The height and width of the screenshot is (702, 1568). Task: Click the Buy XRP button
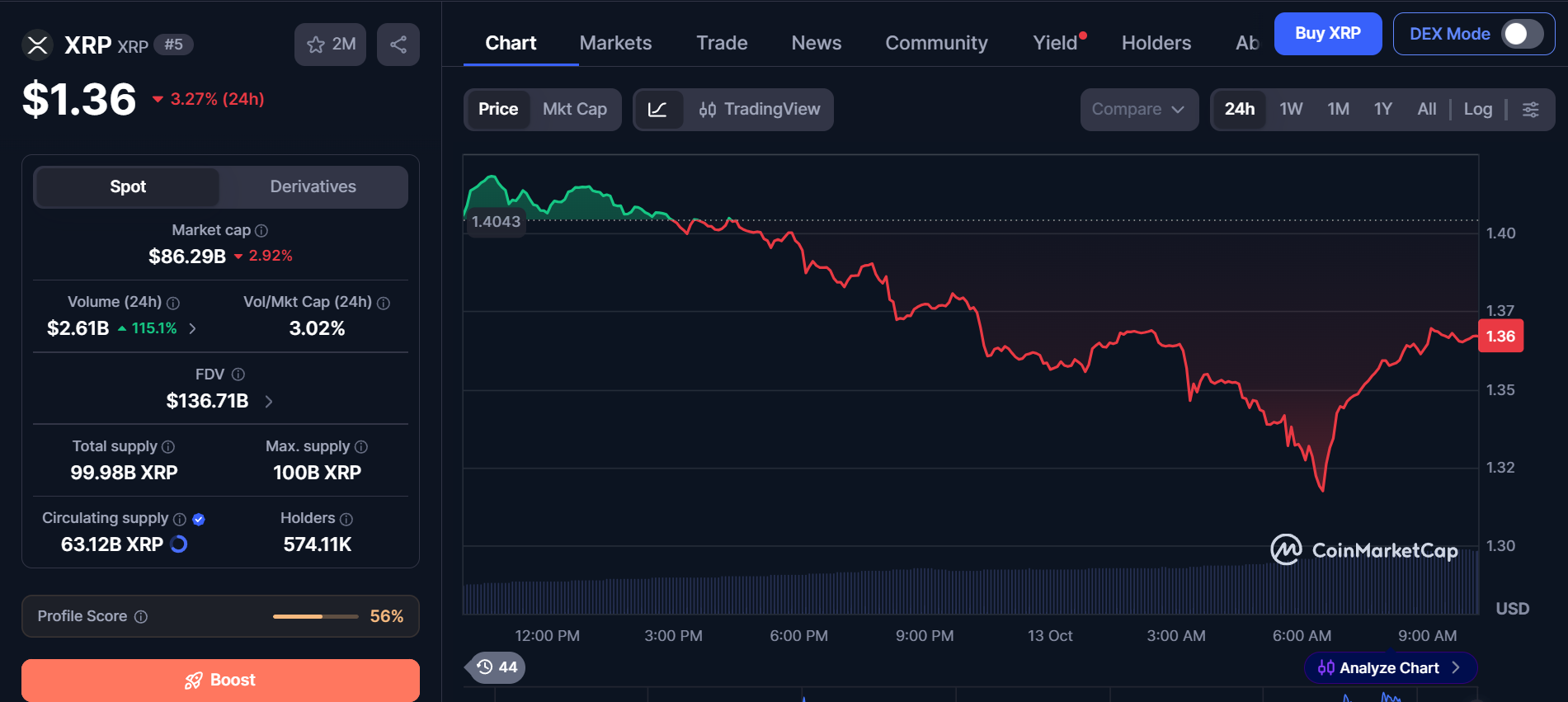(1328, 34)
